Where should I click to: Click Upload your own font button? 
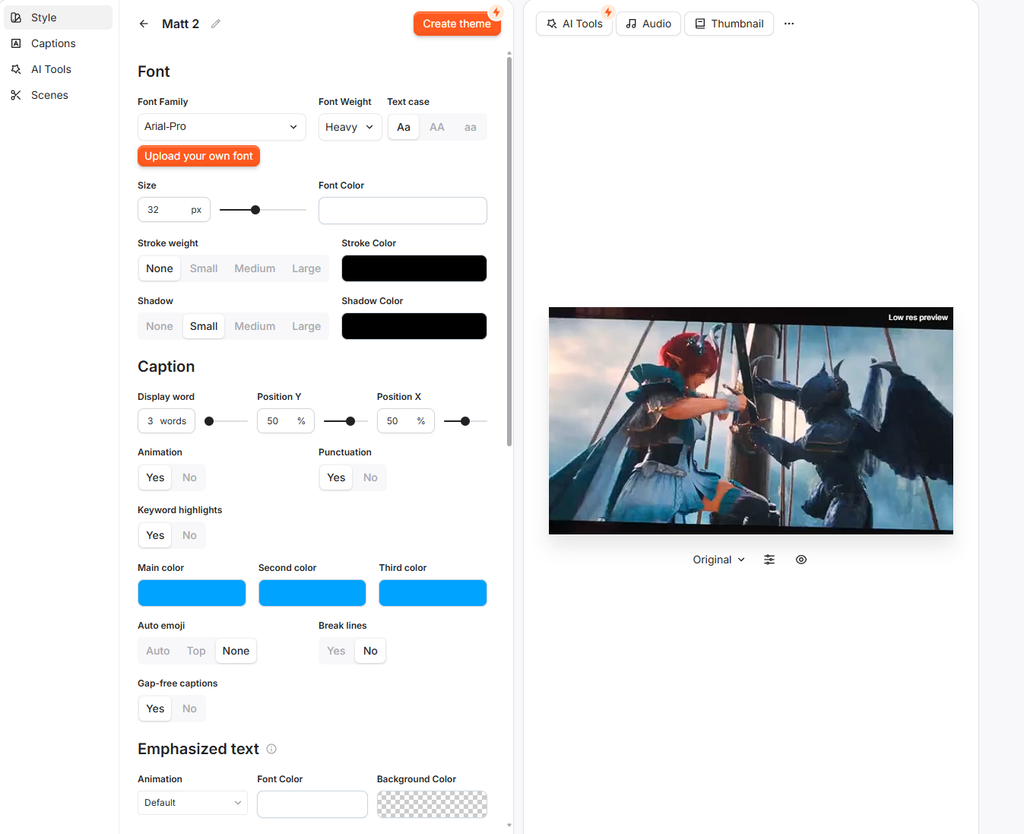tap(199, 156)
